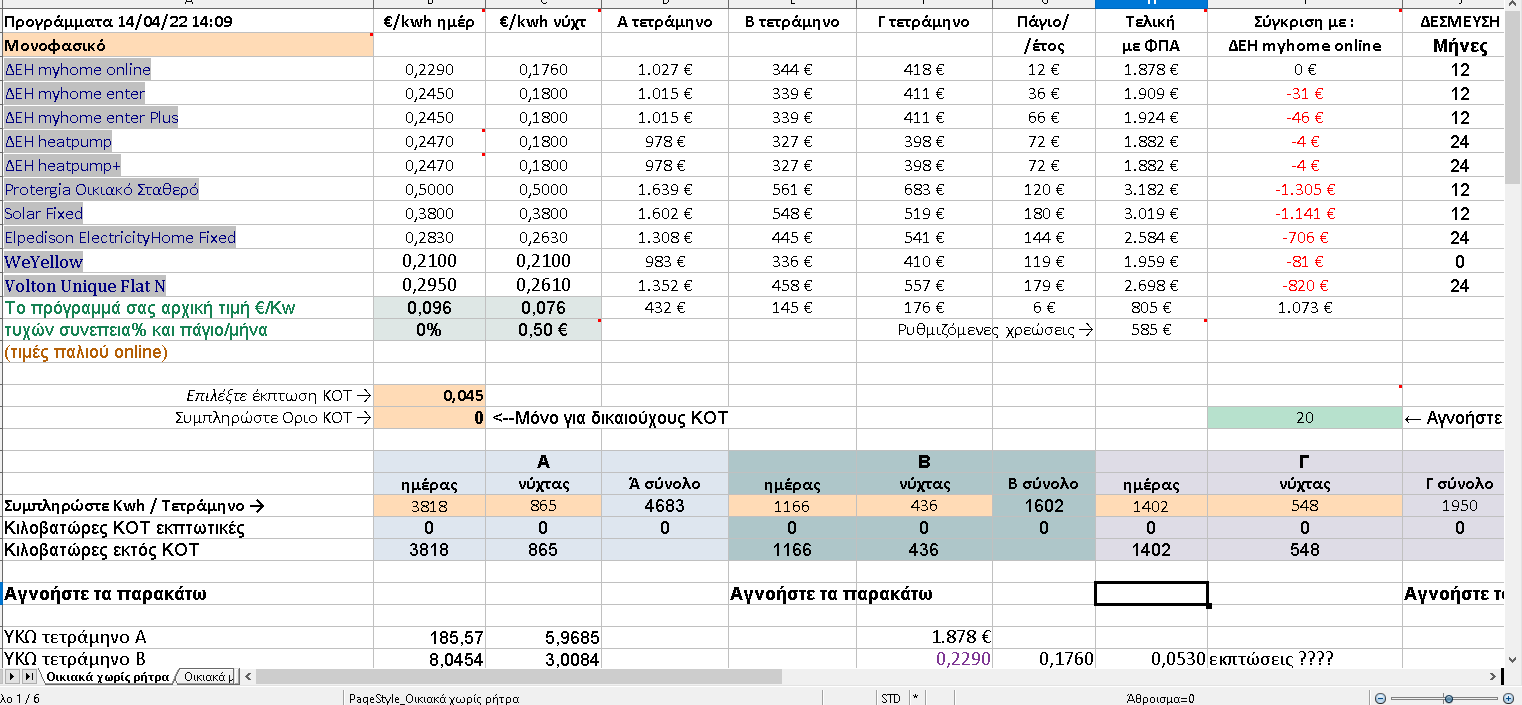Select the daytime kWh cell 3818 in the orange input row
This screenshot has height=705, width=1522.
(x=429, y=506)
